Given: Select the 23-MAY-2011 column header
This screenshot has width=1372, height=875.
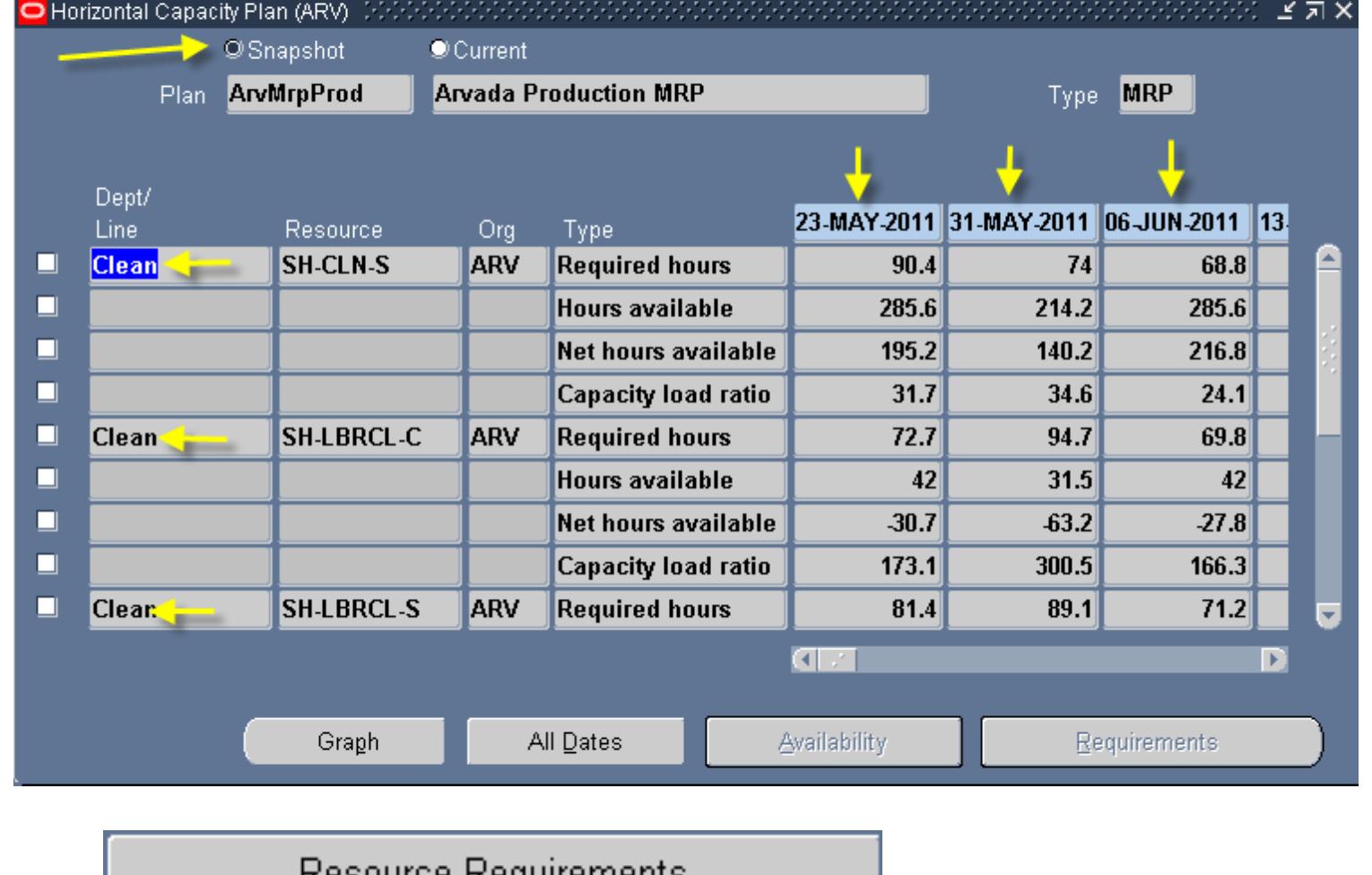Looking at the screenshot, I should pyautogui.click(x=865, y=222).
